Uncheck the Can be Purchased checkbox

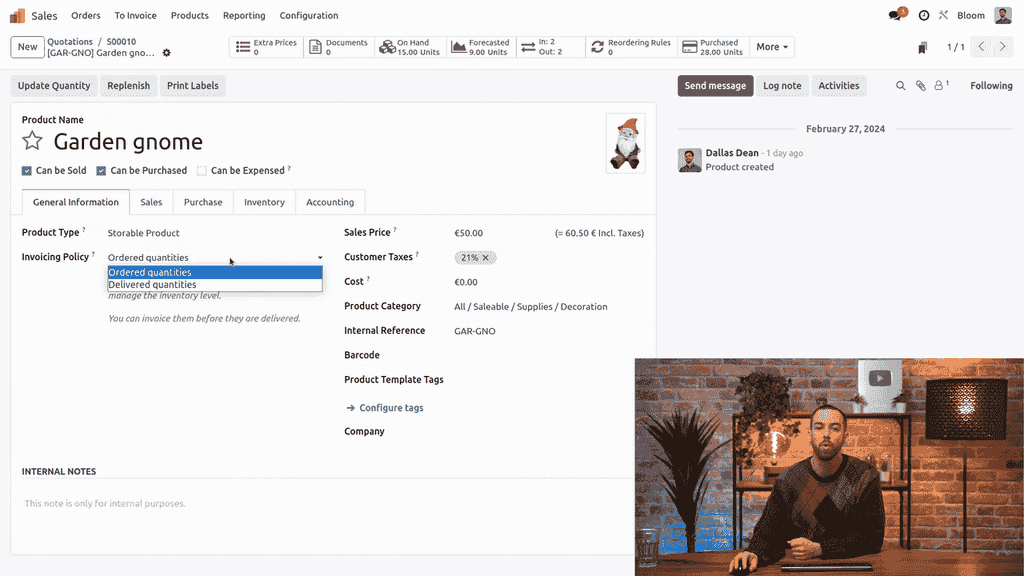(101, 171)
